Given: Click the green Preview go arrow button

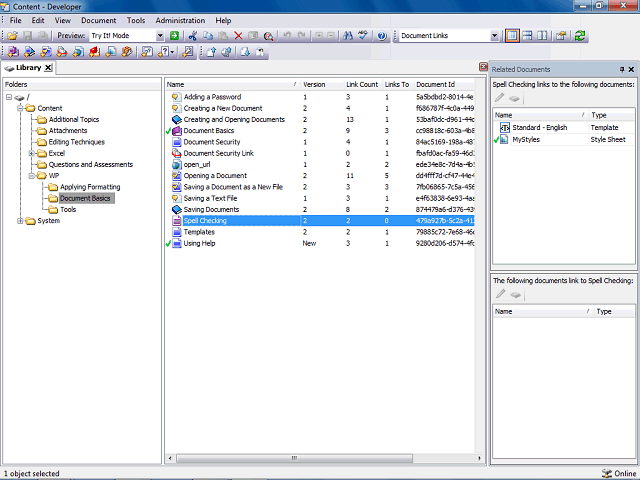Looking at the screenshot, I should click(174, 36).
